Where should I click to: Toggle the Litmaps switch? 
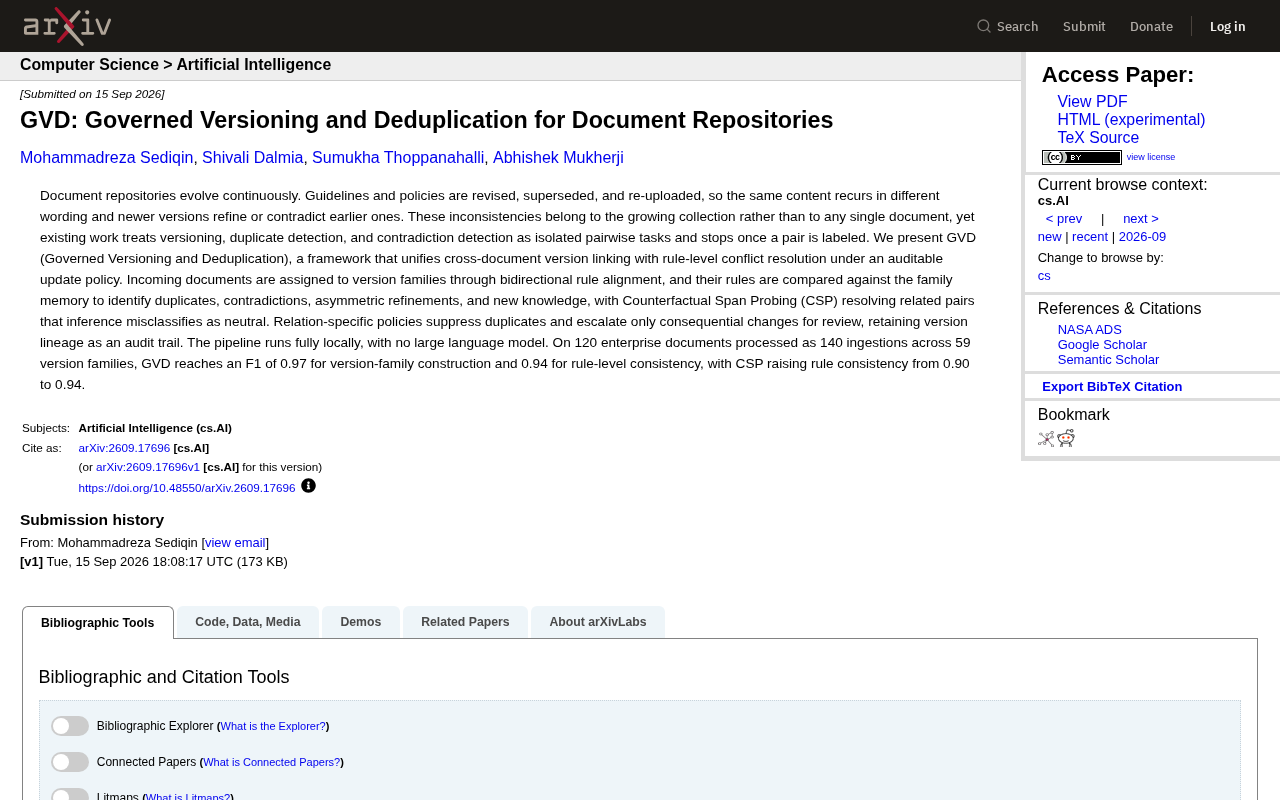coord(70,795)
